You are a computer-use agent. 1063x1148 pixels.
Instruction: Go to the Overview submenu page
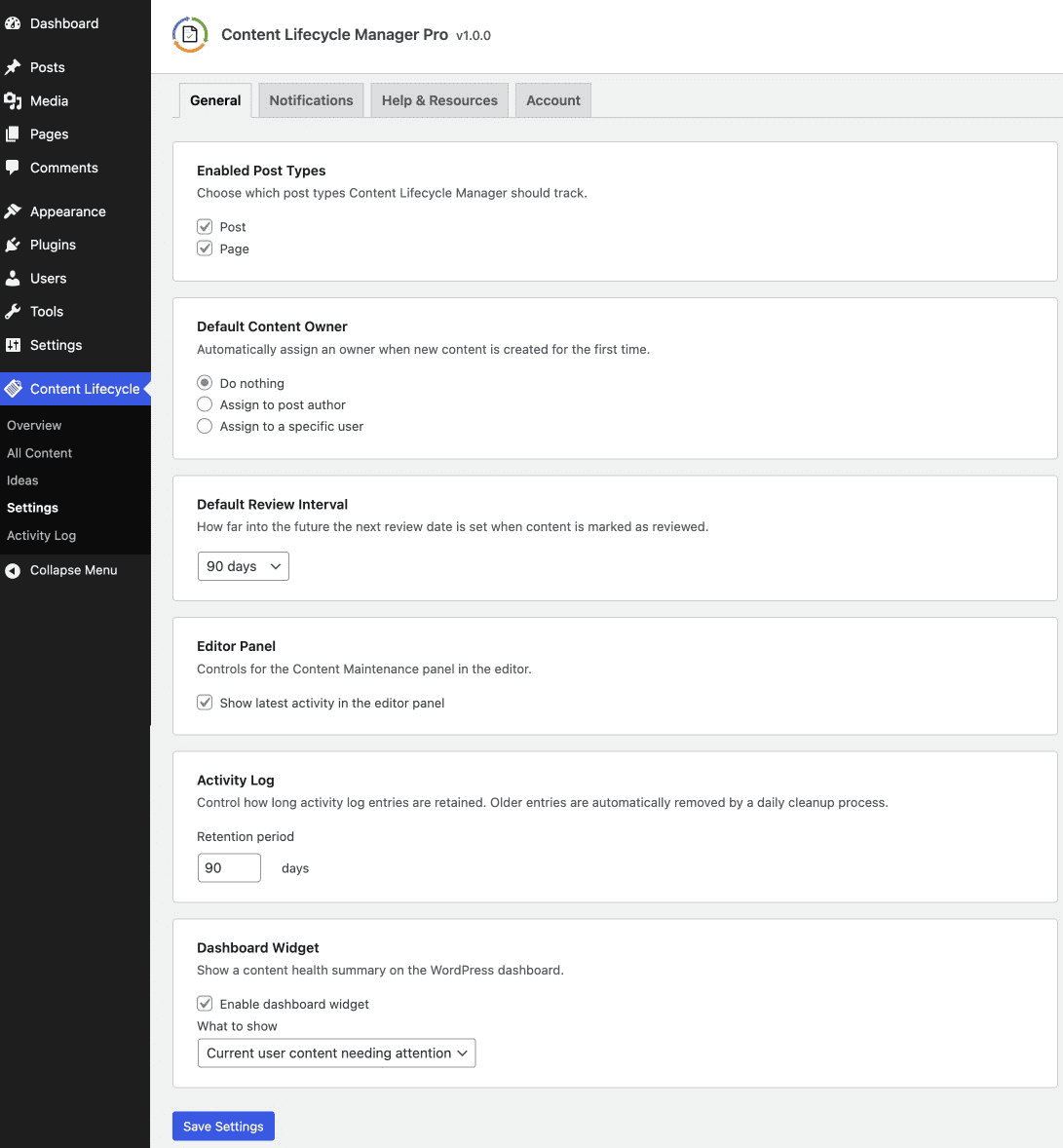coord(34,425)
